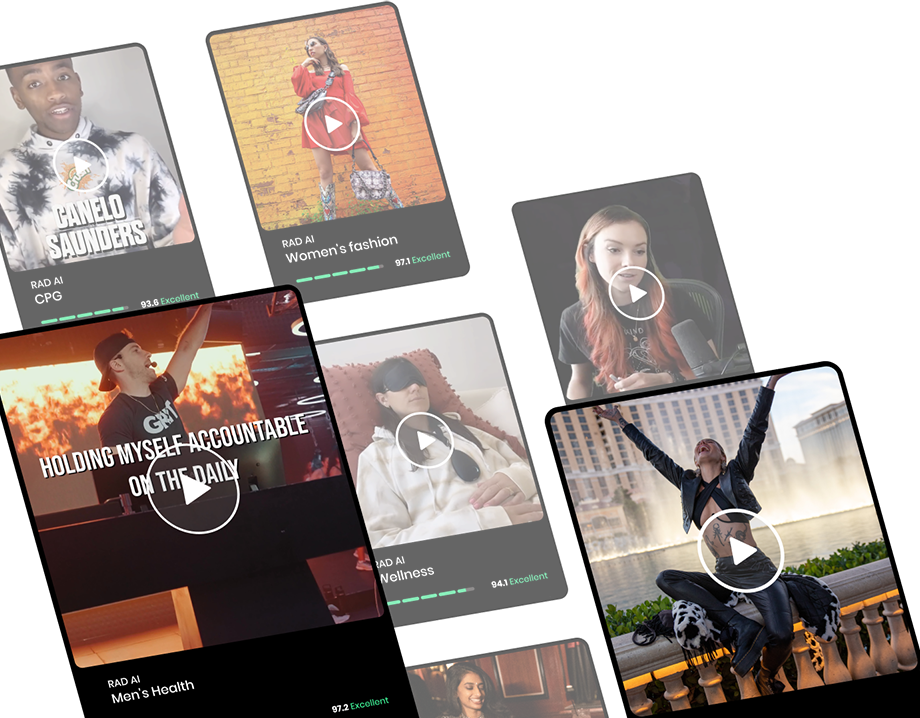
Task: Click the "Women's fashion" title
Action: 341,249
